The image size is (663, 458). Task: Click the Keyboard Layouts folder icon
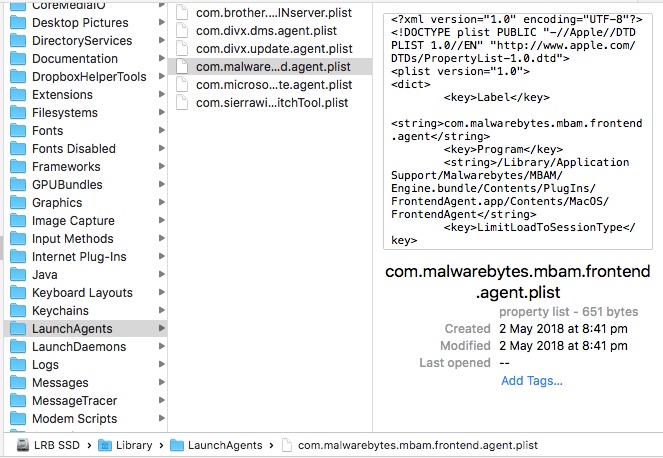tap(18, 293)
